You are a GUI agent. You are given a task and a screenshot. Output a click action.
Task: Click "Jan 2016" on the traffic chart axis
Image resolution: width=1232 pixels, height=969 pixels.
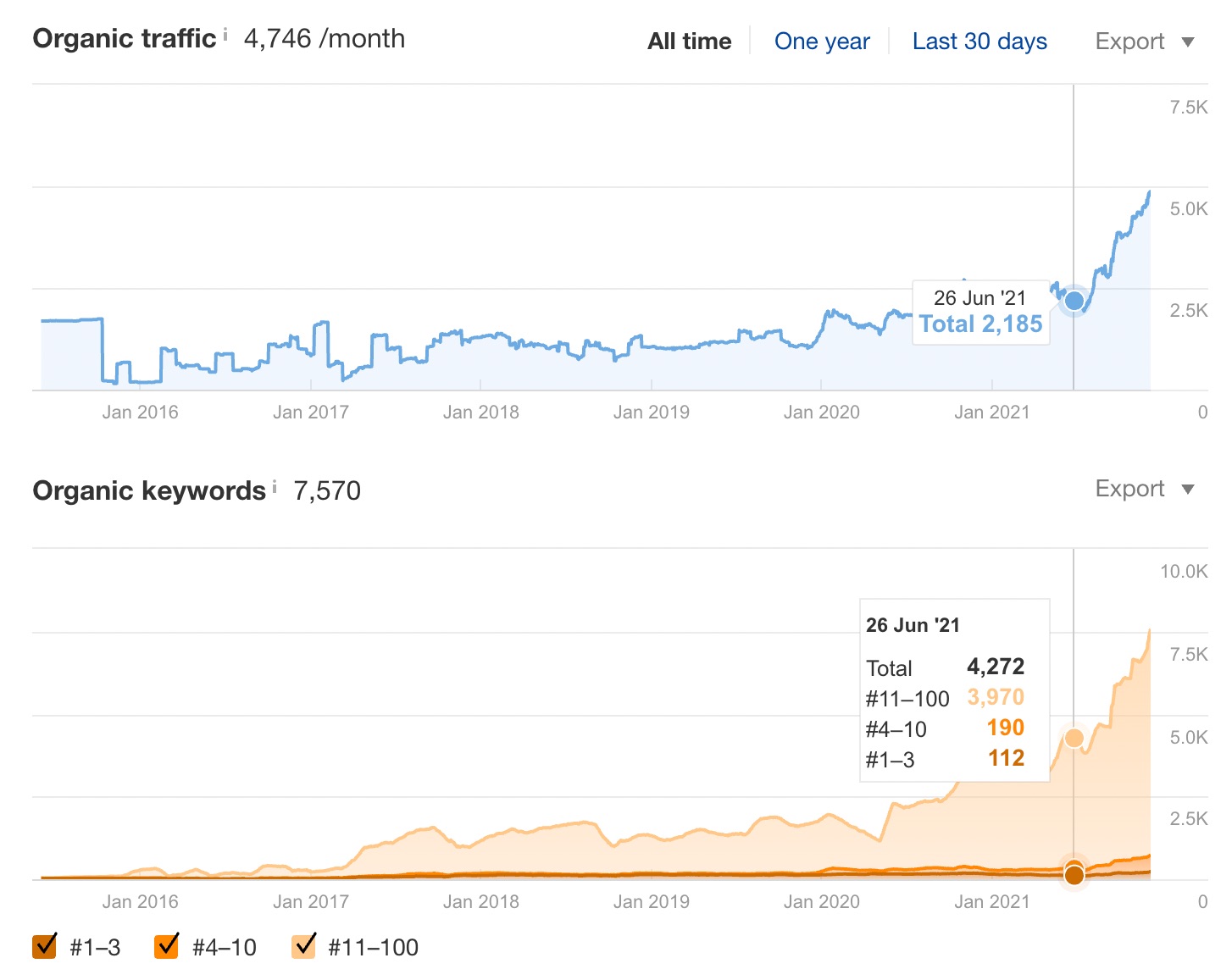tap(141, 413)
